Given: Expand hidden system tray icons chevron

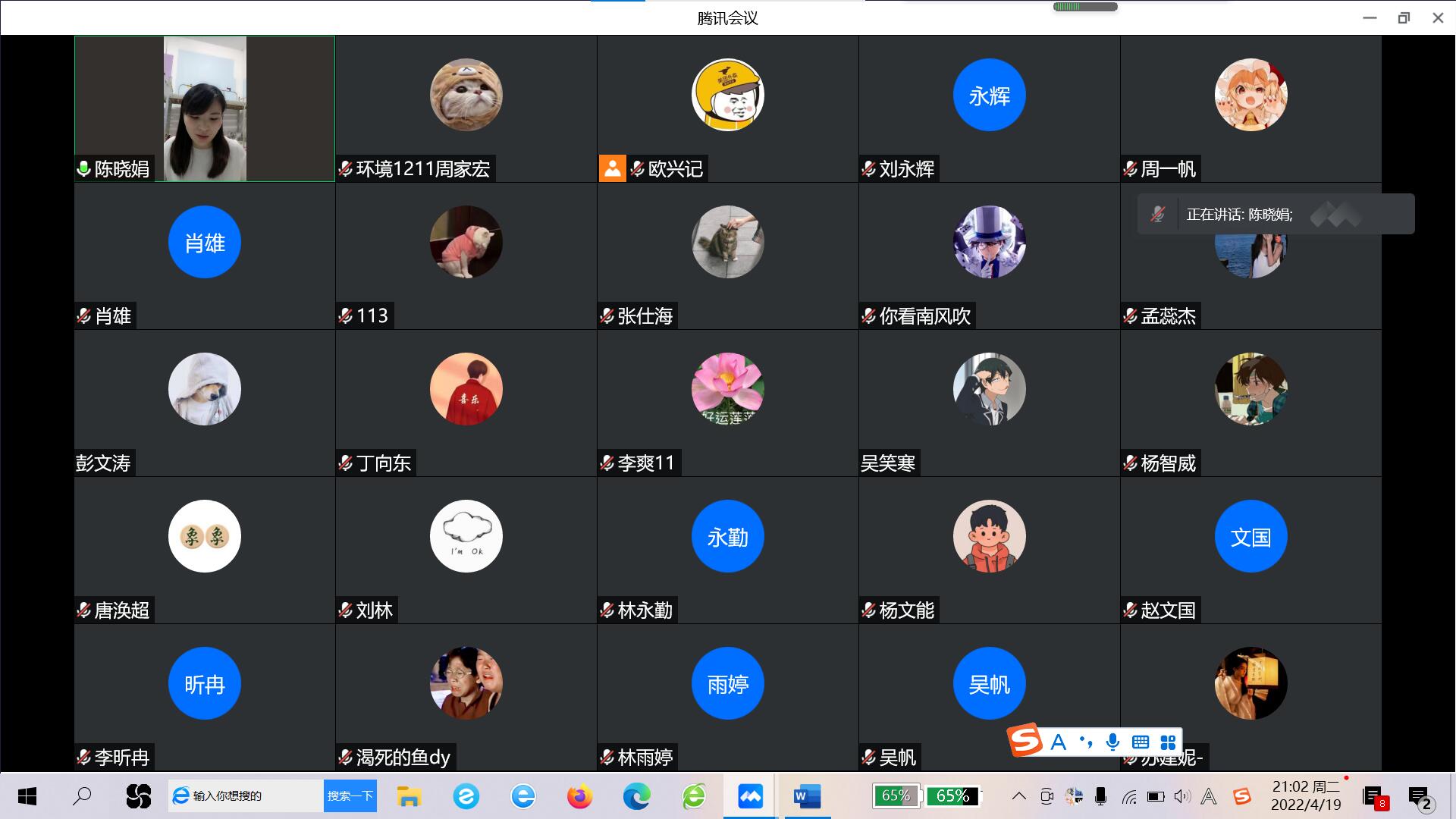Looking at the screenshot, I should (1019, 796).
